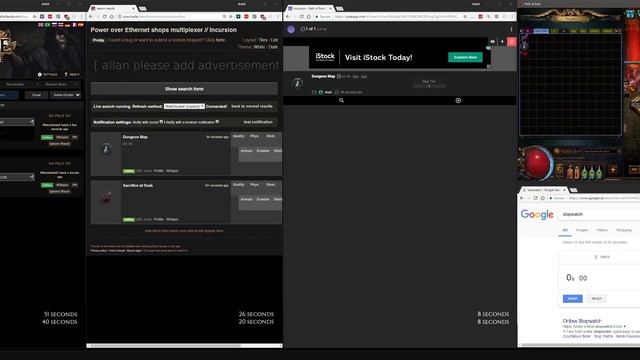This screenshot has width=640, height=360.
Task: Click the magnifier search icon in poeapp bottom bar
Action: point(342,100)
